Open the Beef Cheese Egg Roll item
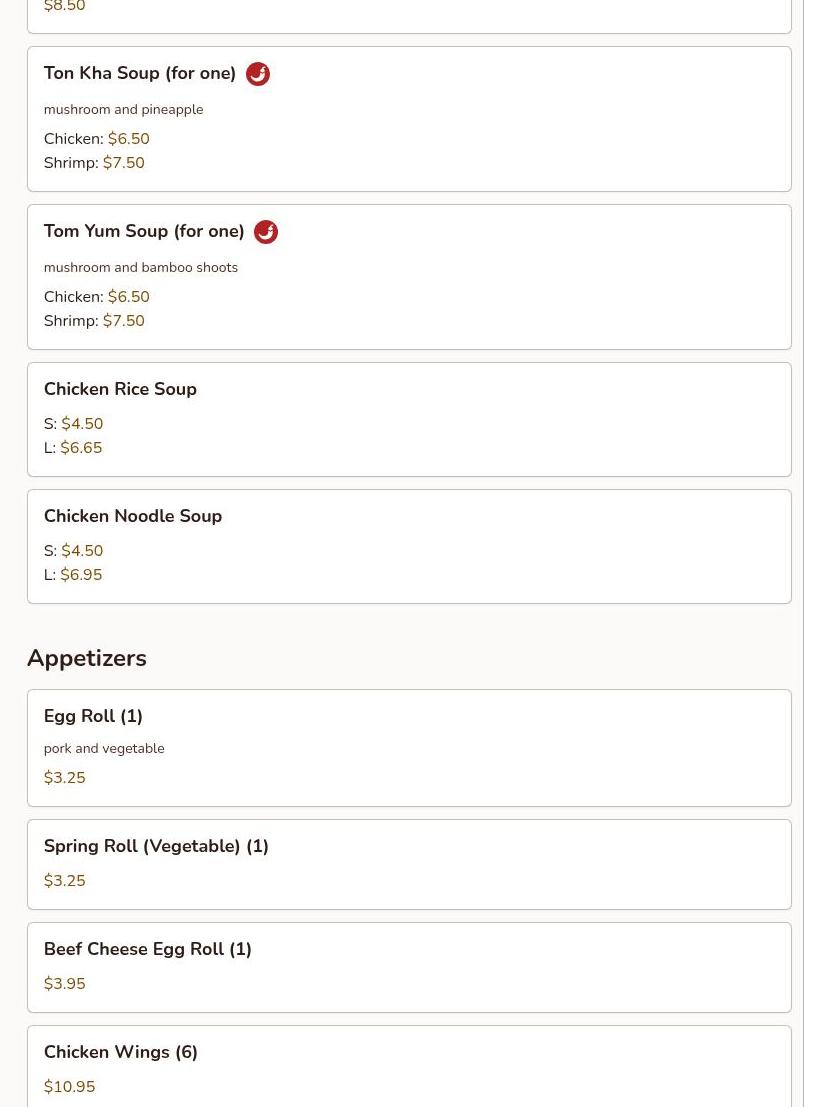 [148, 950]
